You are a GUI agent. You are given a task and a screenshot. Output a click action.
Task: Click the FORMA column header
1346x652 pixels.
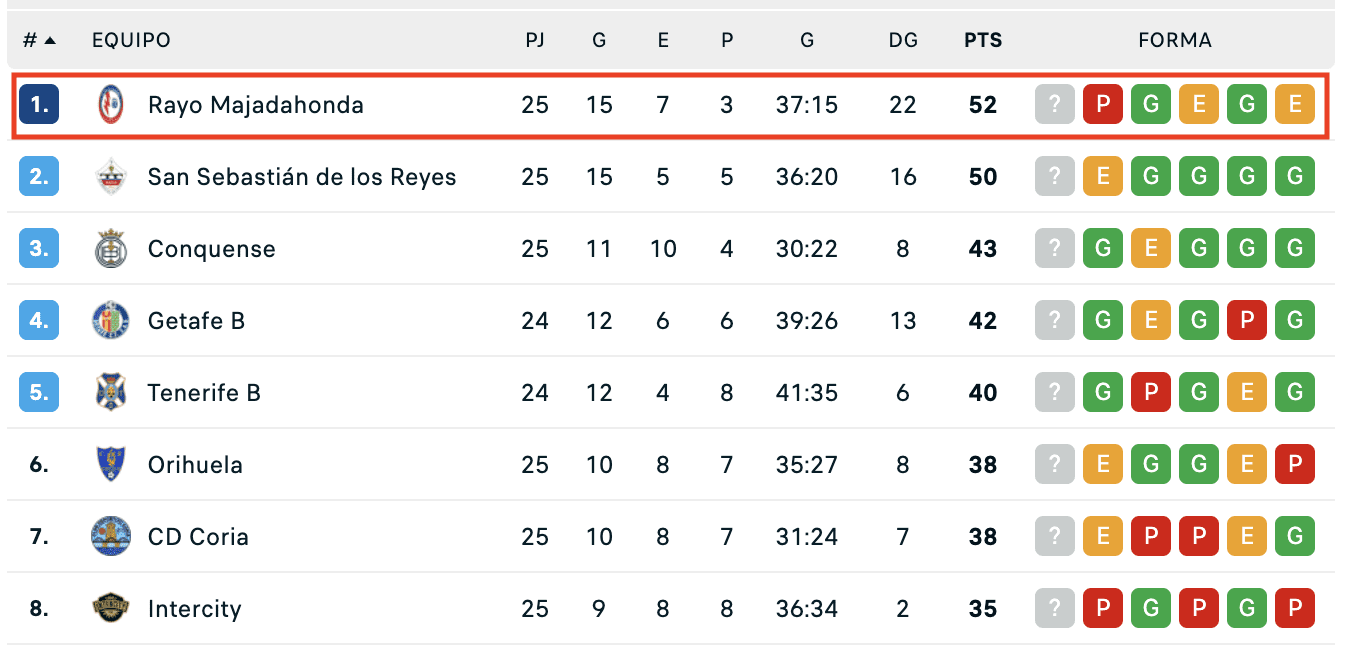click(x=1175, y=41)
